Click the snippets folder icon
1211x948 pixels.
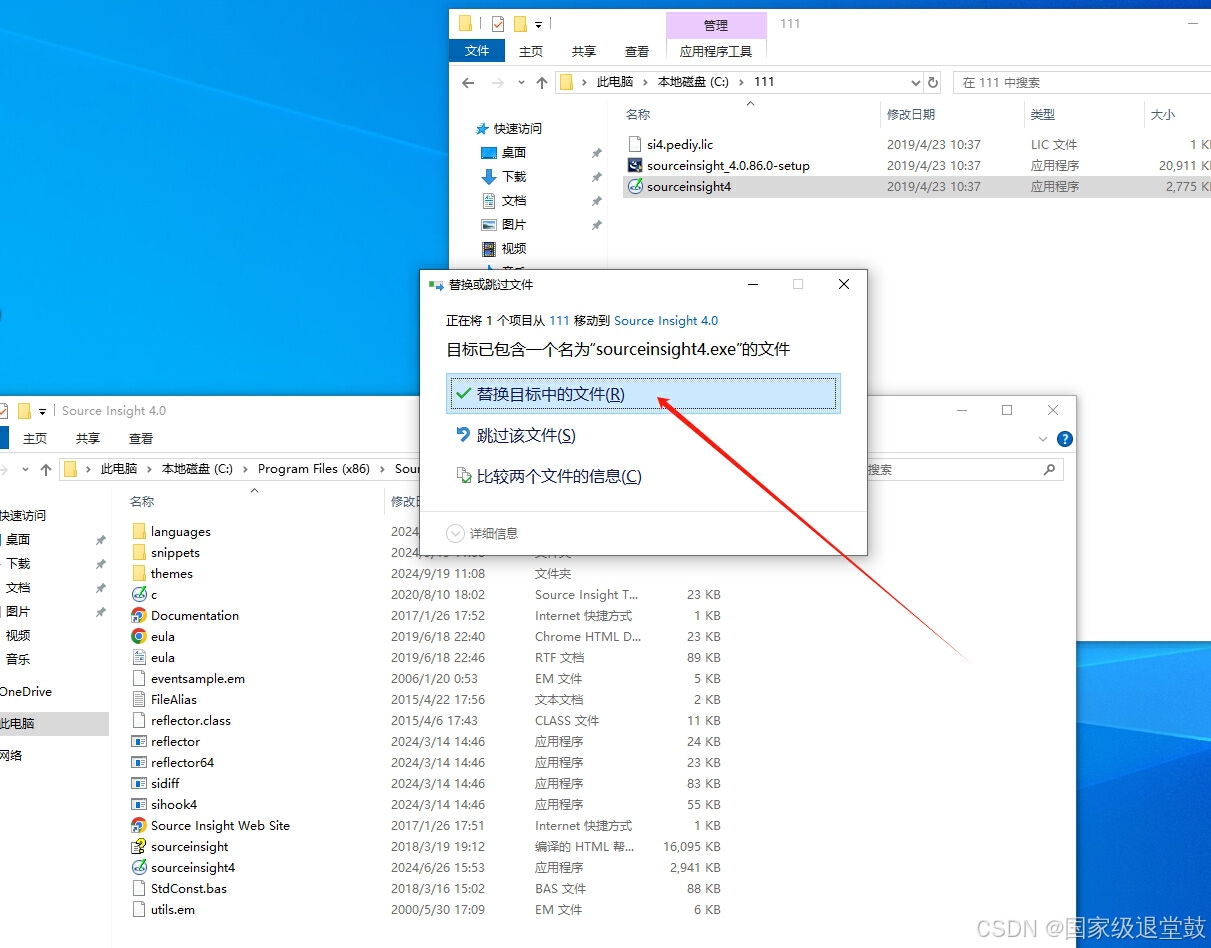139,552
